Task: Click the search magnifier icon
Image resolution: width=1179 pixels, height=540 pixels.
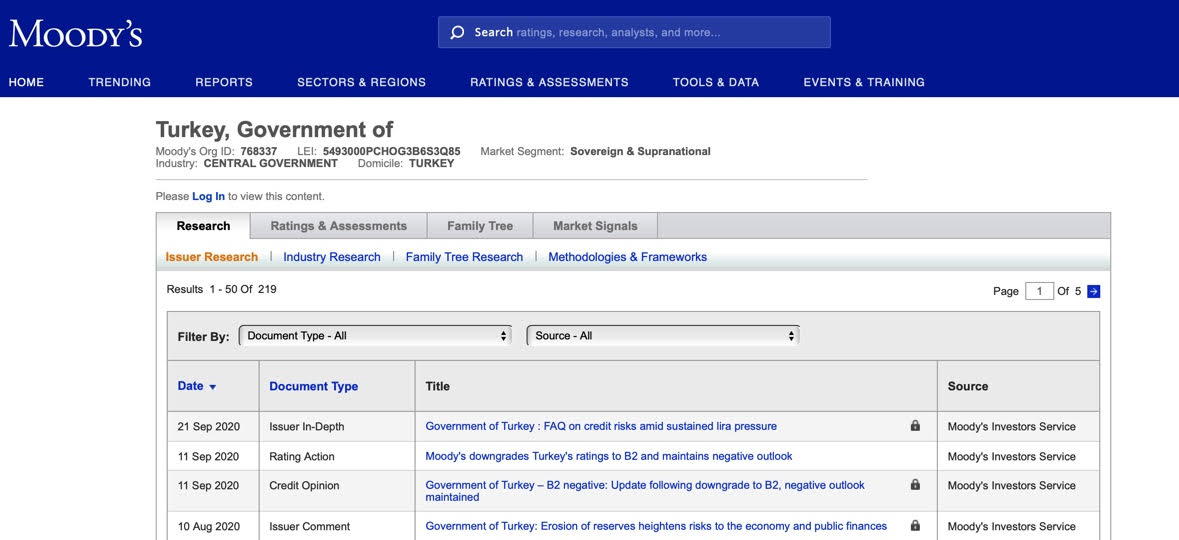Action: tap(457, 32)
